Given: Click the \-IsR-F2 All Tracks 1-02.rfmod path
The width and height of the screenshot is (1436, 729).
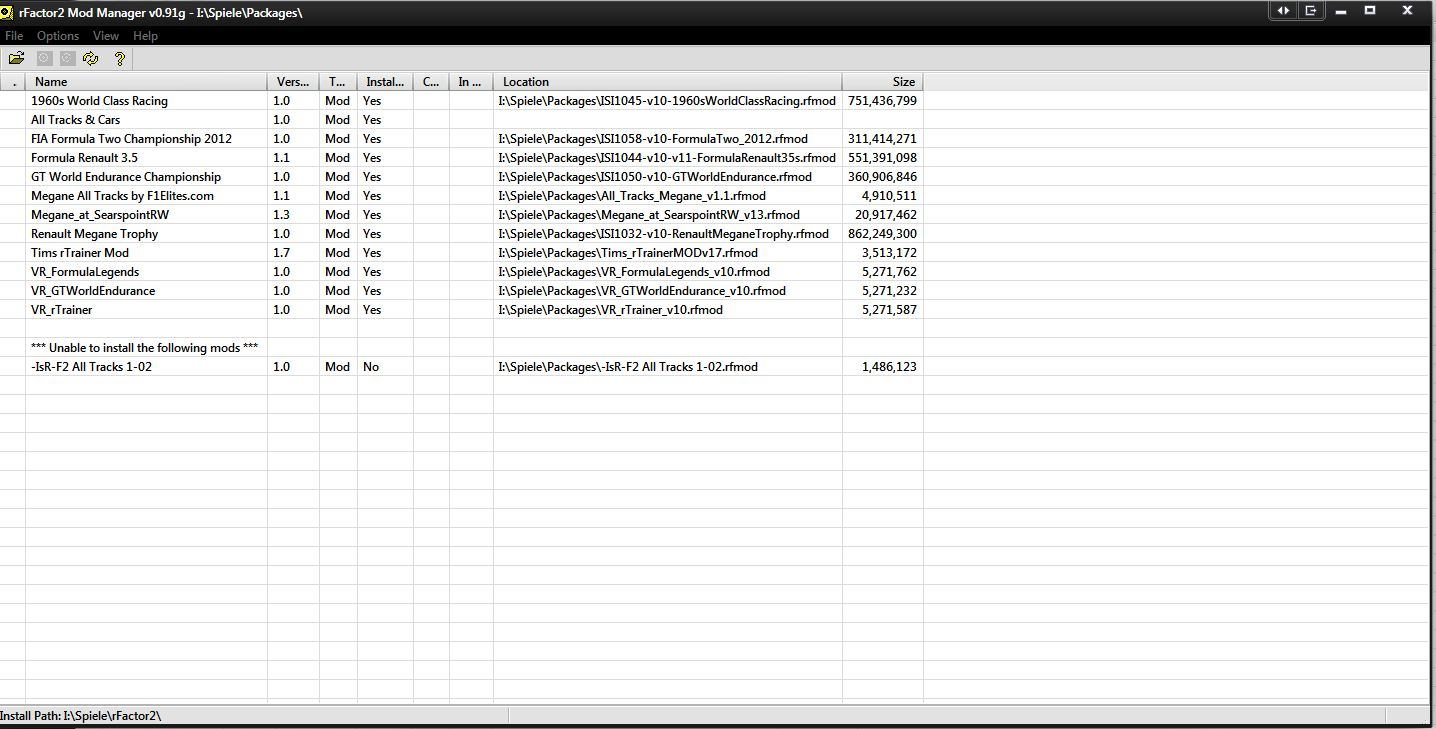Looking at the screenshot, I should 628,367.
